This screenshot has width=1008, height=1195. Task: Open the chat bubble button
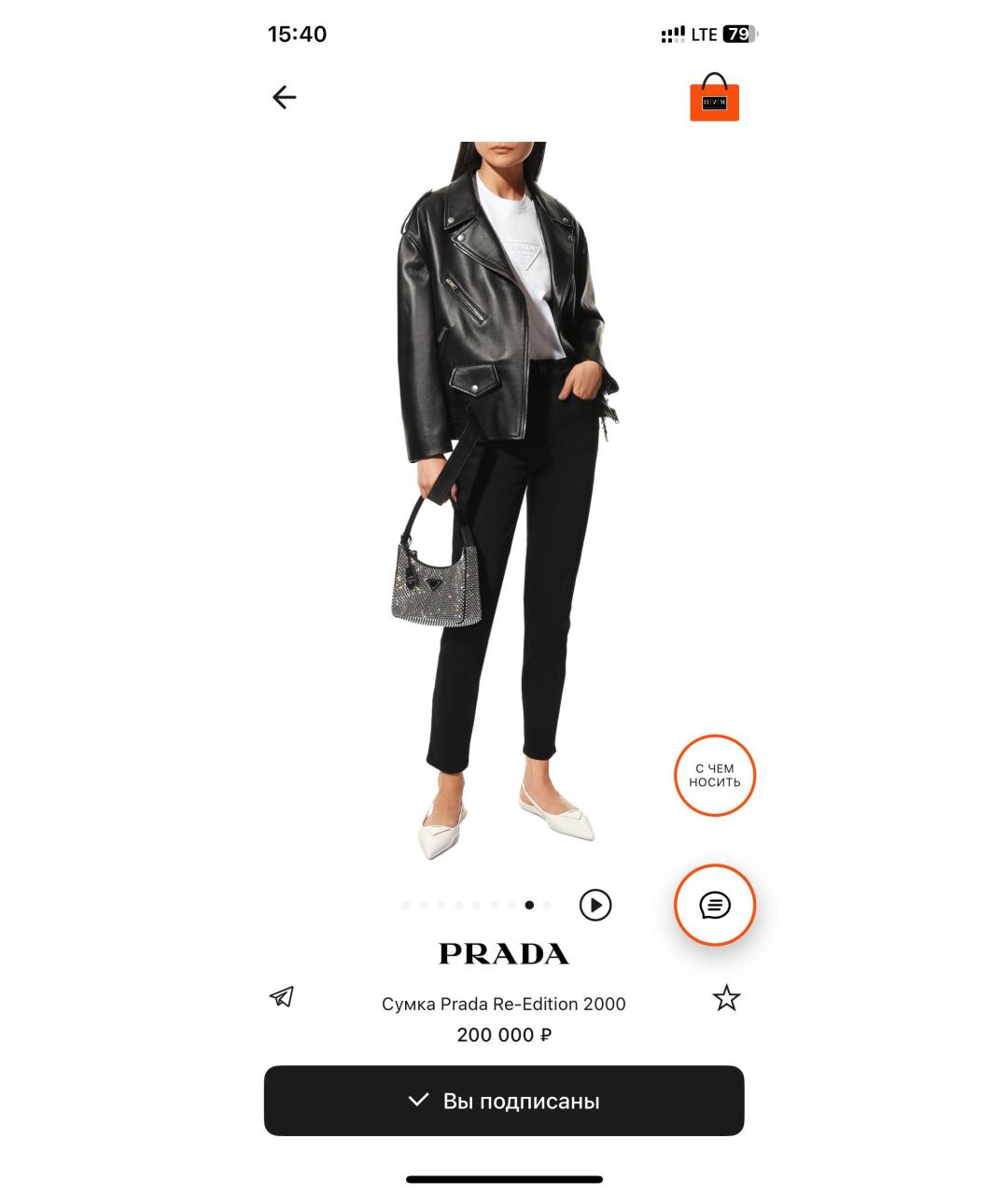715,905
